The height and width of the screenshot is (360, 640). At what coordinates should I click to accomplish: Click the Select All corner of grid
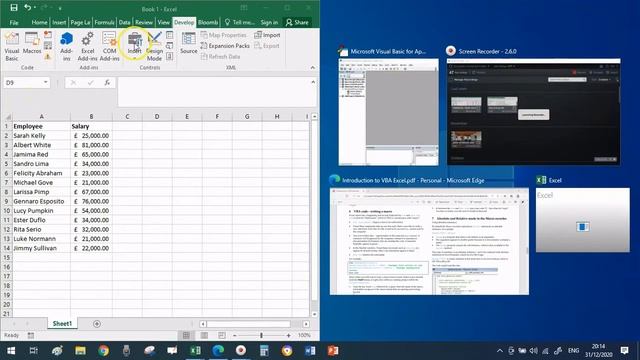[x=7, y=117]
